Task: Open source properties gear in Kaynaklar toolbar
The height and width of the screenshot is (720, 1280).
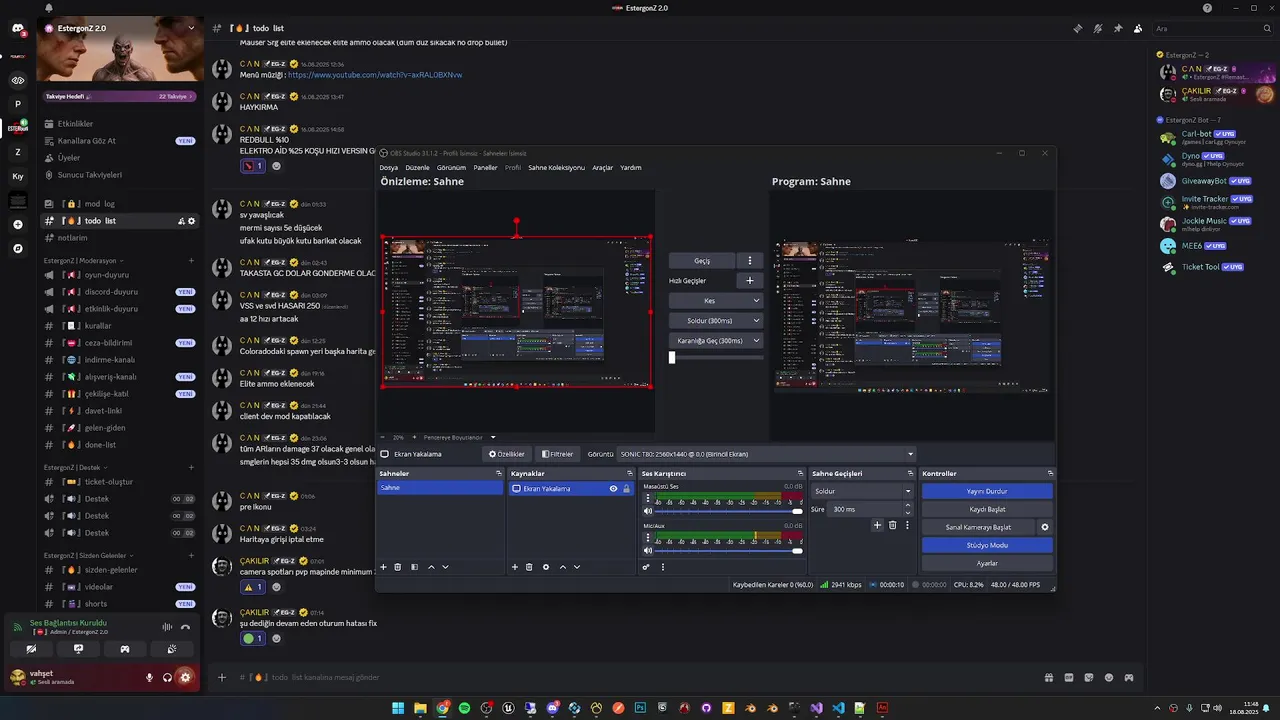Action: pos(546,567)
